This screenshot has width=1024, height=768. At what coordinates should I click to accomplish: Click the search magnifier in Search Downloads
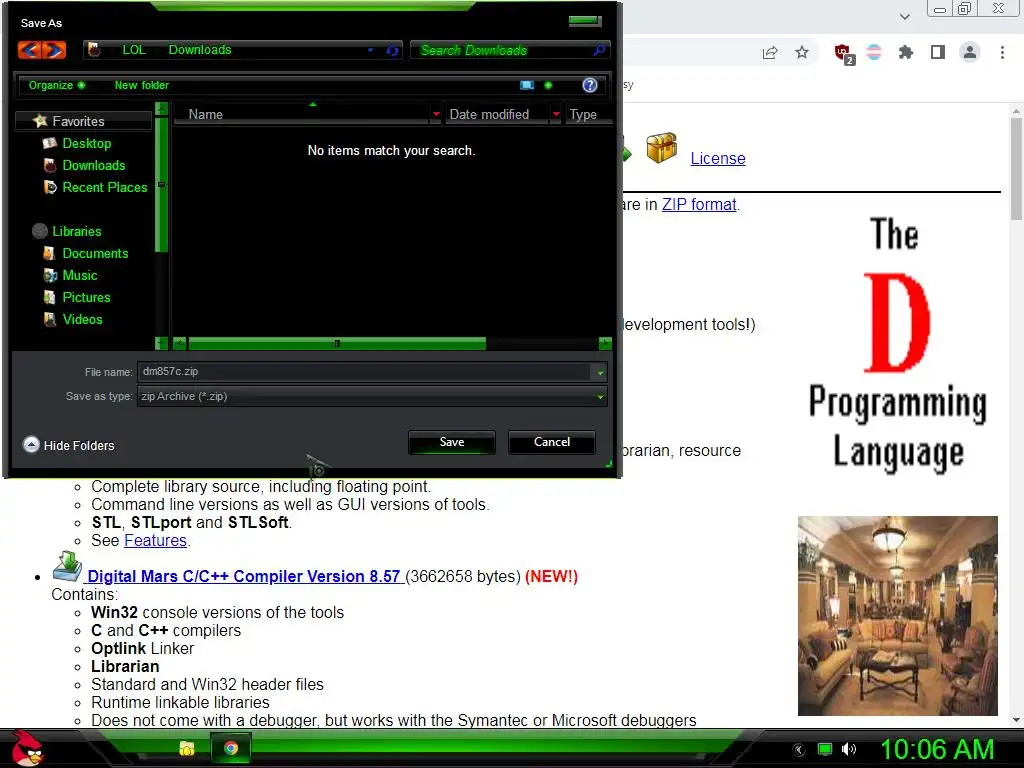[x=599, y=50]
